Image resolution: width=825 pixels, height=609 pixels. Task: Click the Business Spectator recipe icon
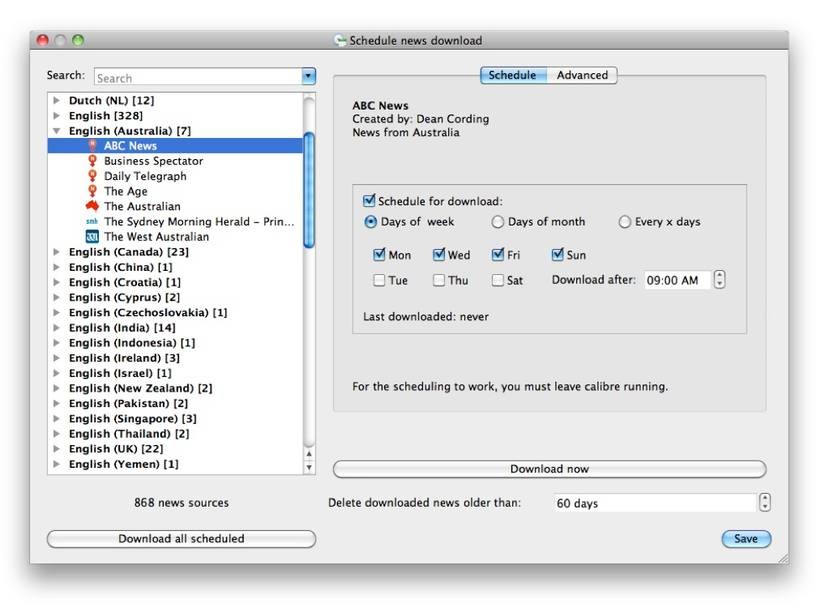coord(93,161)
